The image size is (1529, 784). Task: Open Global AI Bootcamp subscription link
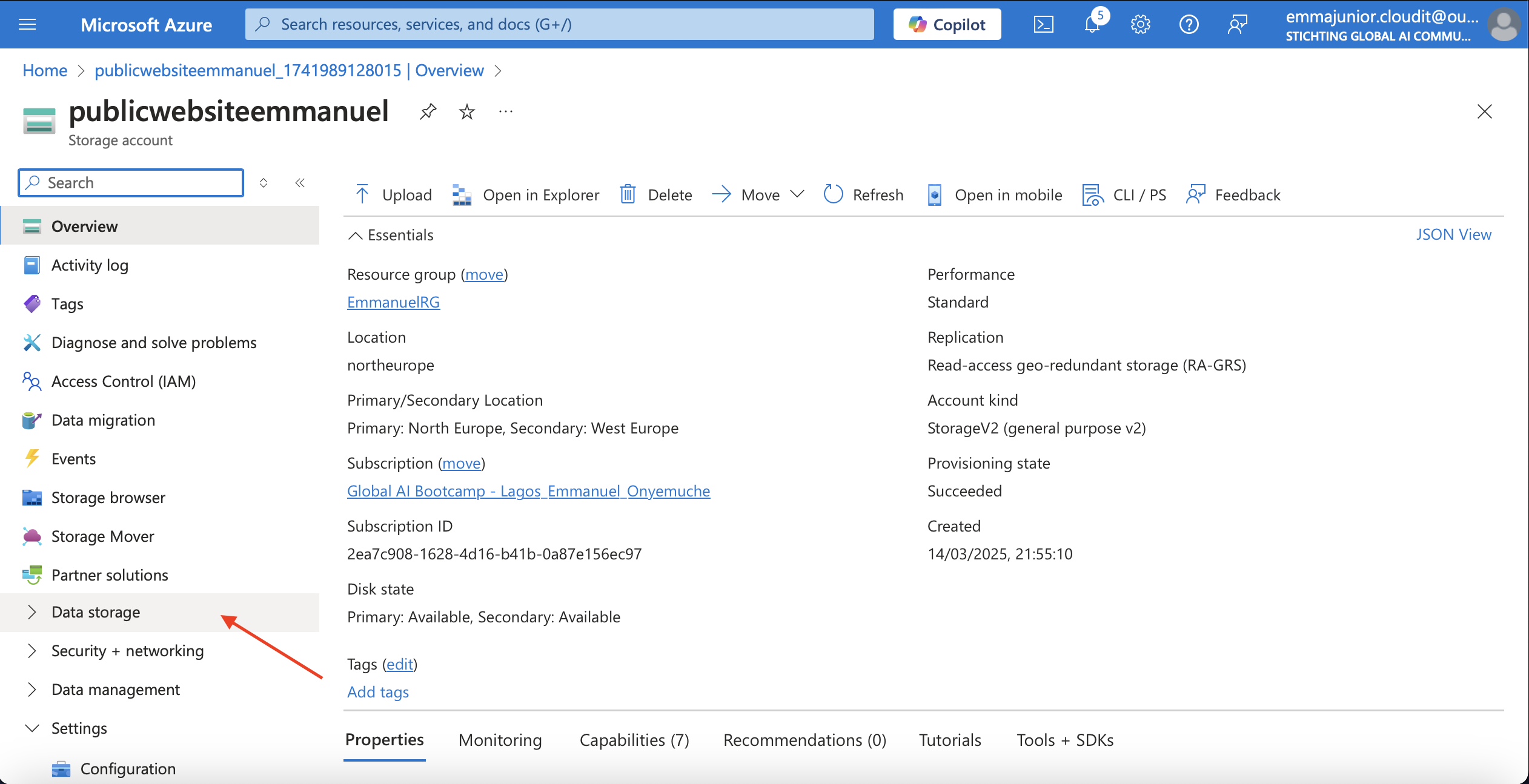tap(528, 491)
